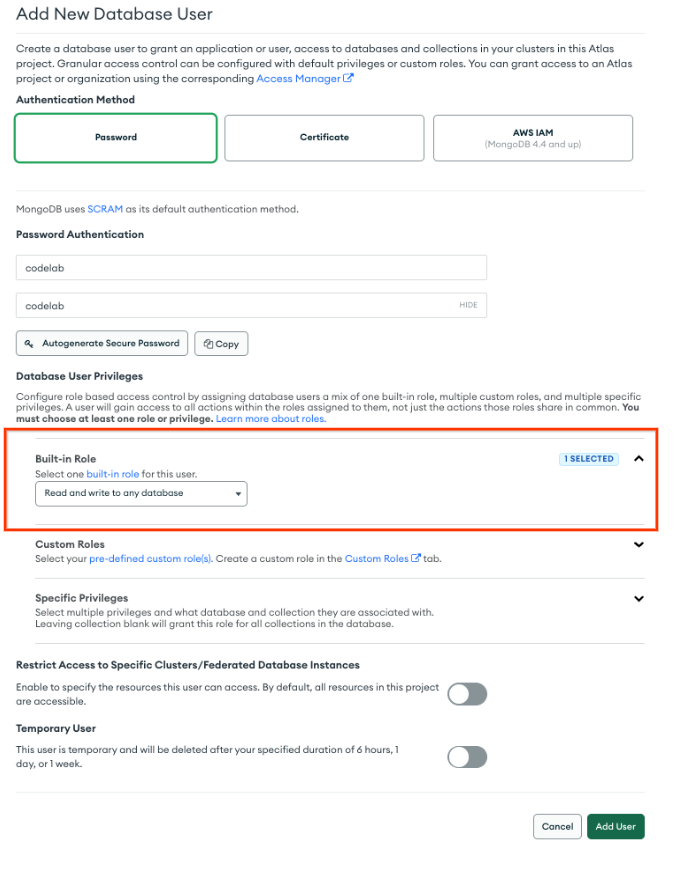
Task: Click the password input field
Action: coord(235,305)
